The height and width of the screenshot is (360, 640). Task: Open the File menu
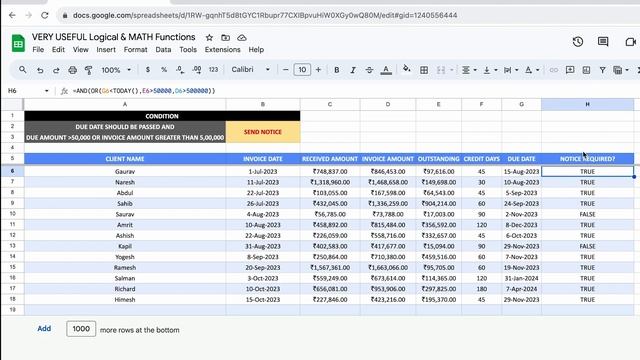pyautogui.click(x=38, y=50)
